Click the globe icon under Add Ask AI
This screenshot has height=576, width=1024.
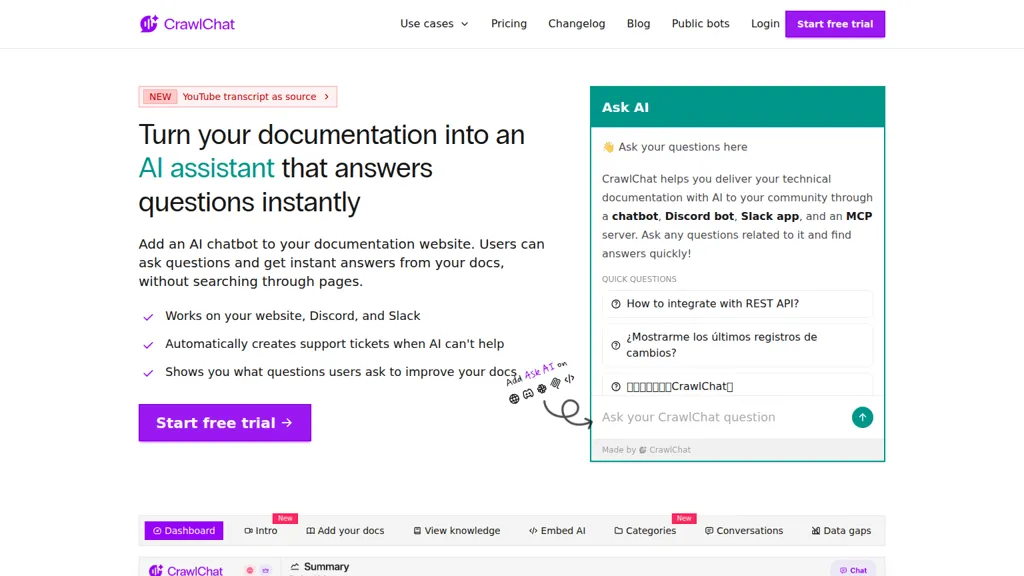(x=514, y=398)
